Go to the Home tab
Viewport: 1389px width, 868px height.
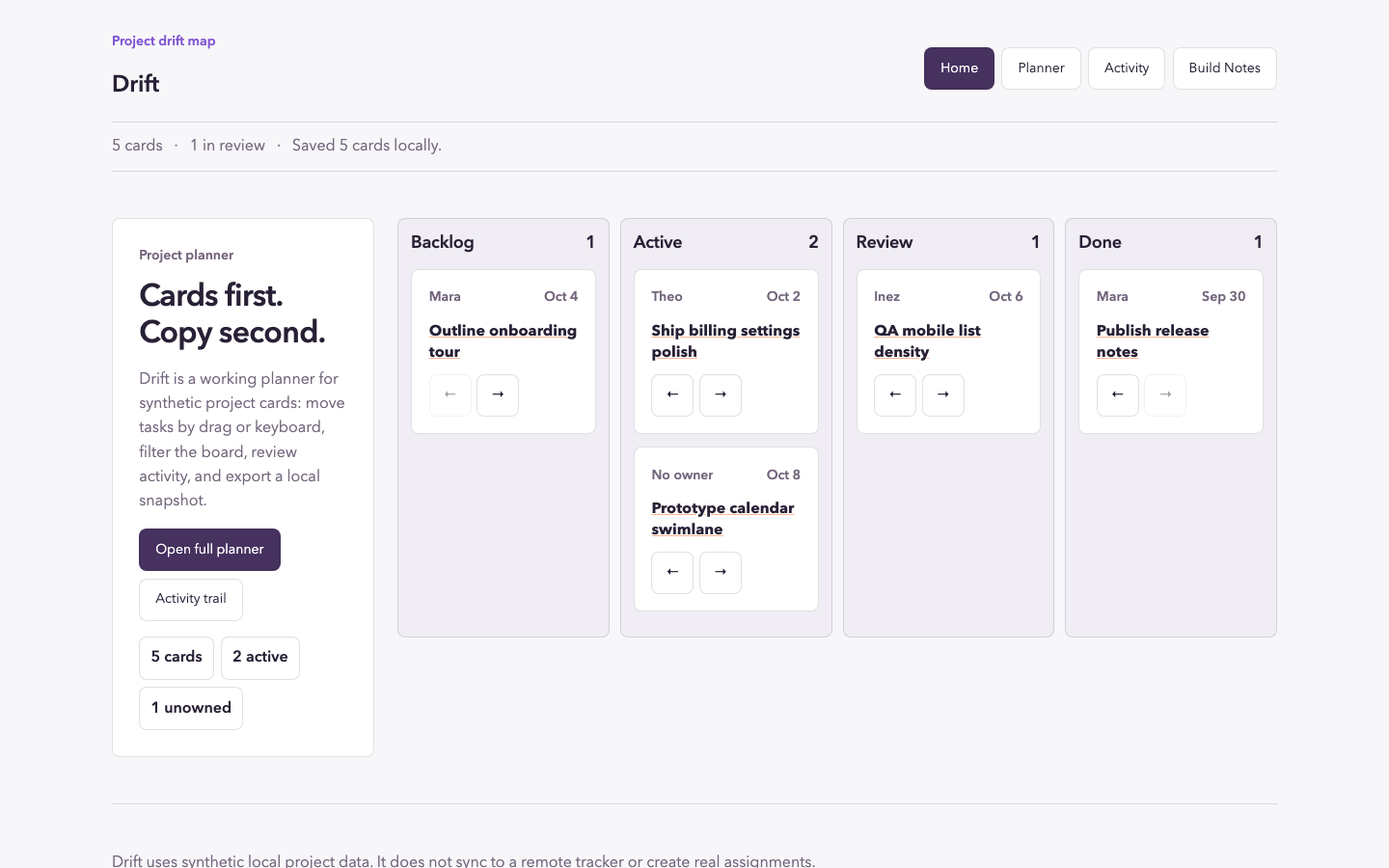[x=959, y=68]
